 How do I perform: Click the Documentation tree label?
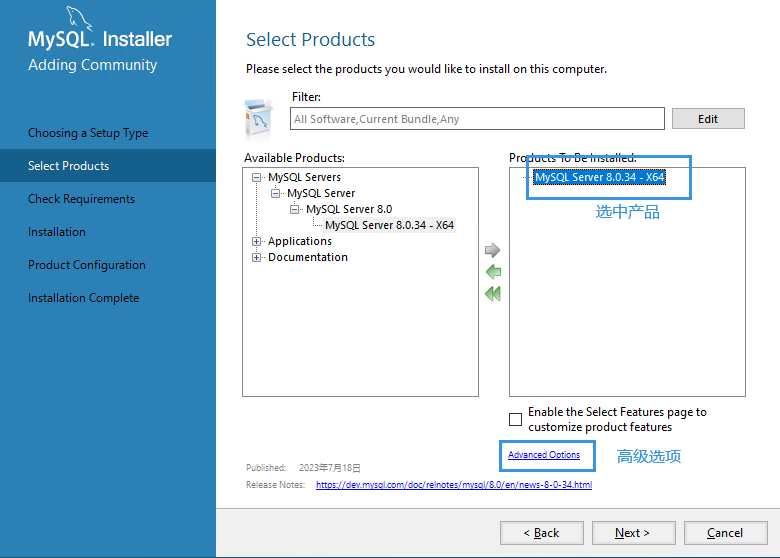click(x=308, y=257)
